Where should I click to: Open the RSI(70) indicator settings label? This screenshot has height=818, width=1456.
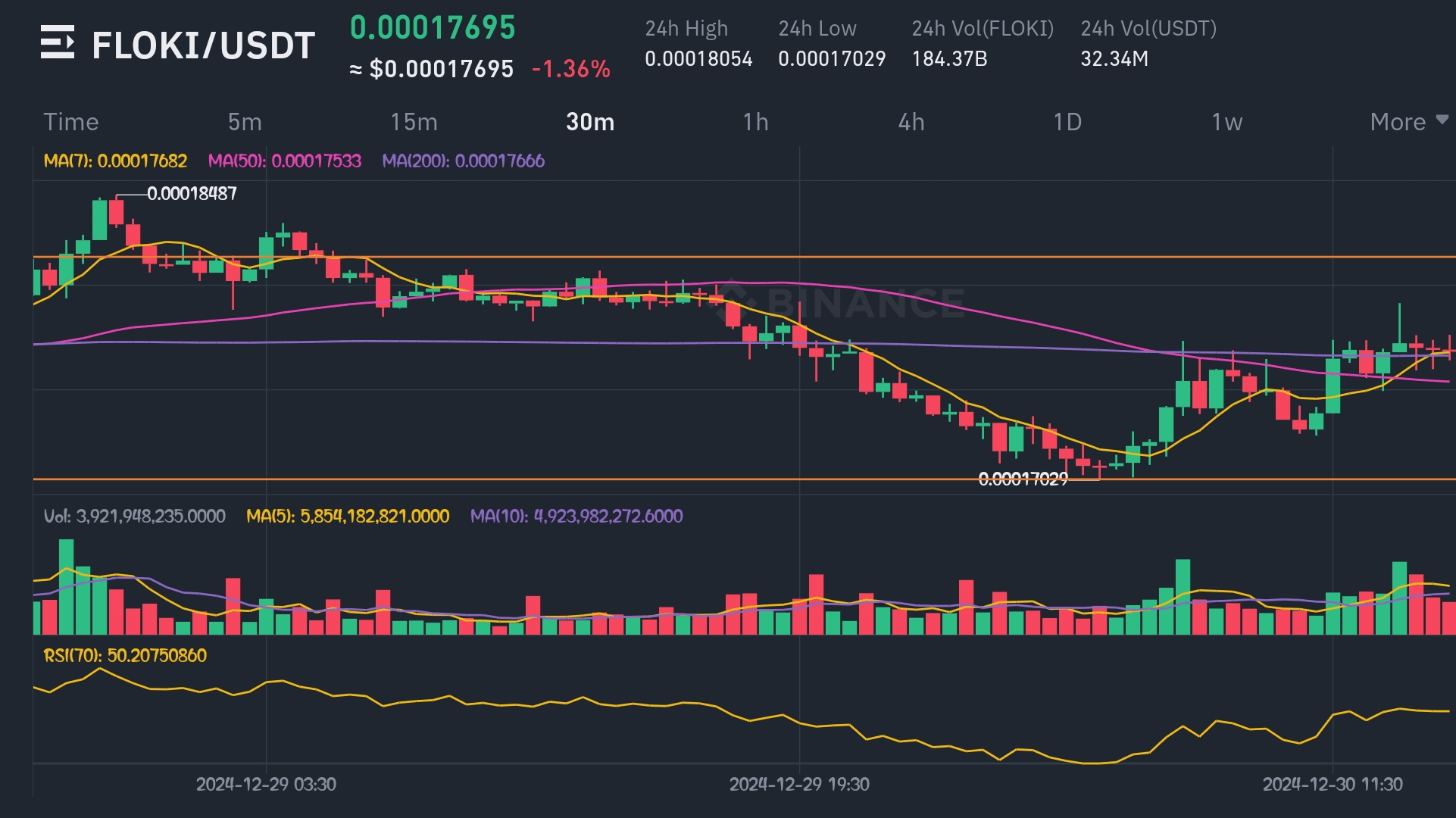coord(125,655)
